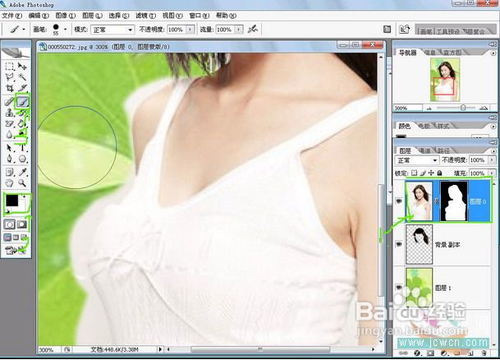
Task: Open Layers panel 不透明度 arrow
Action: click(x=492, y=160)
